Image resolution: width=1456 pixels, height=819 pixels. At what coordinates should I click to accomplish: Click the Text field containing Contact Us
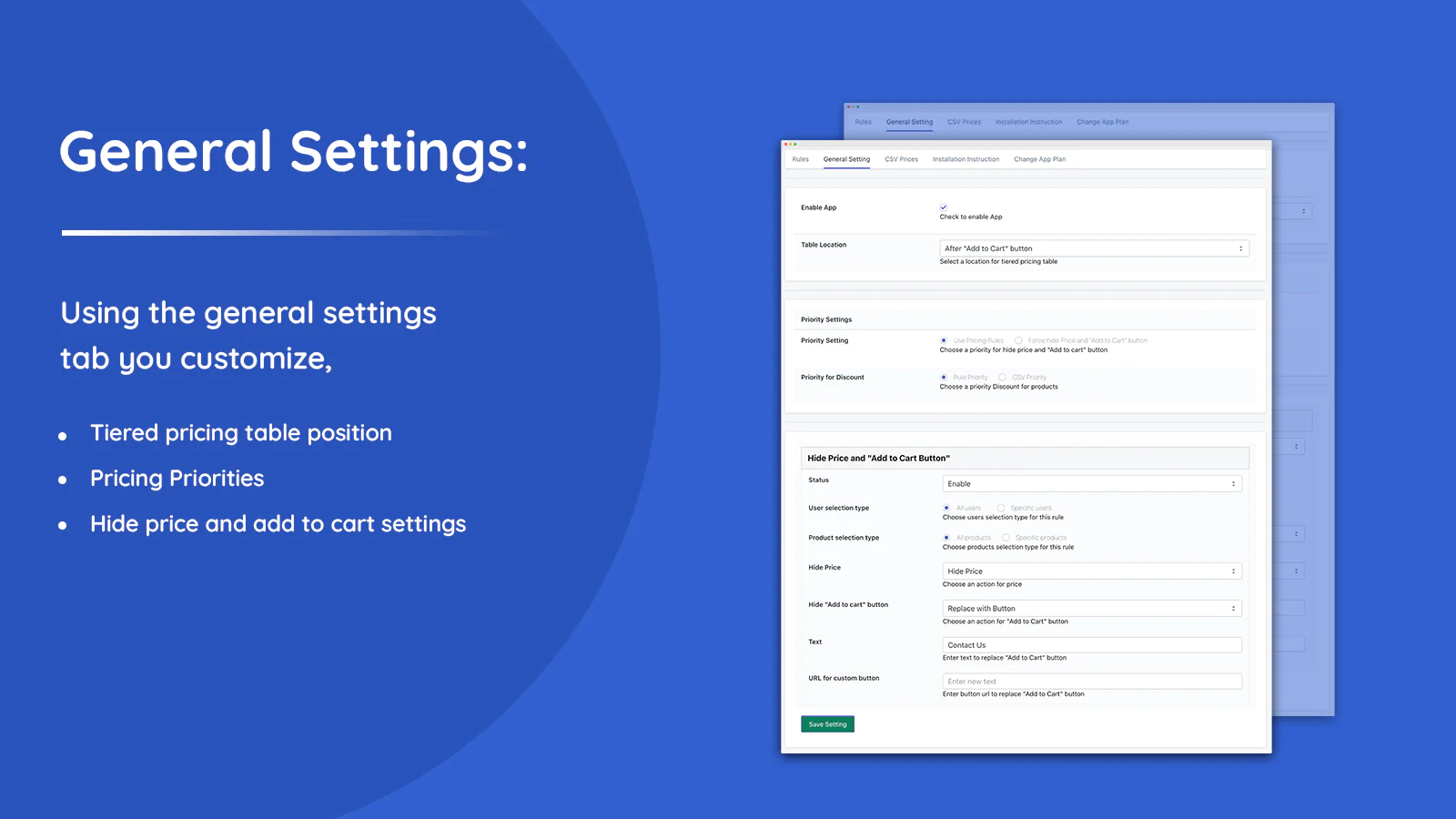(1091, 645)
